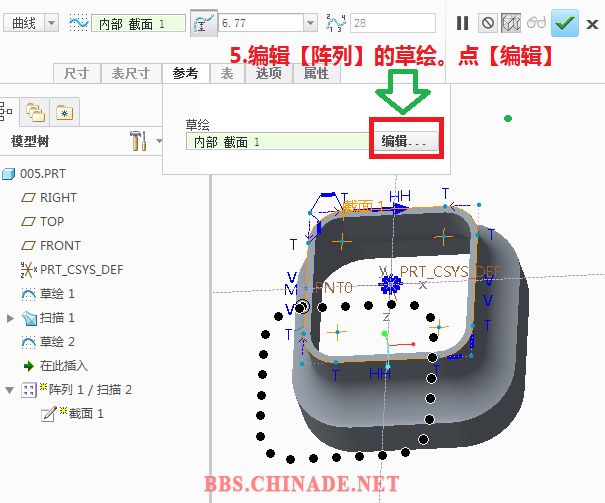605x503 pixels.
Task: Click the 编辑... sketch button
Action: point(404,141)
